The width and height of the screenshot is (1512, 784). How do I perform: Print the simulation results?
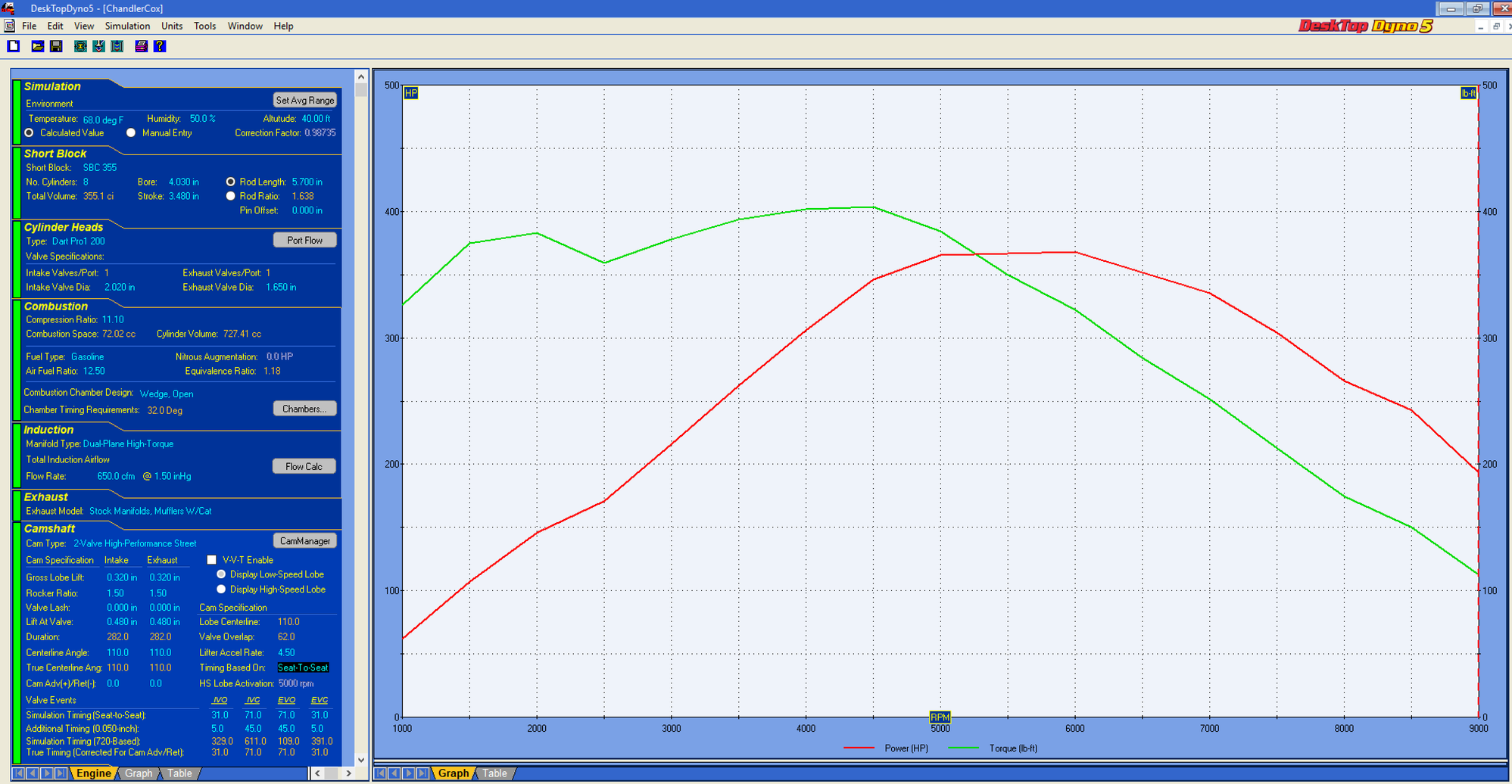(142, 46)
